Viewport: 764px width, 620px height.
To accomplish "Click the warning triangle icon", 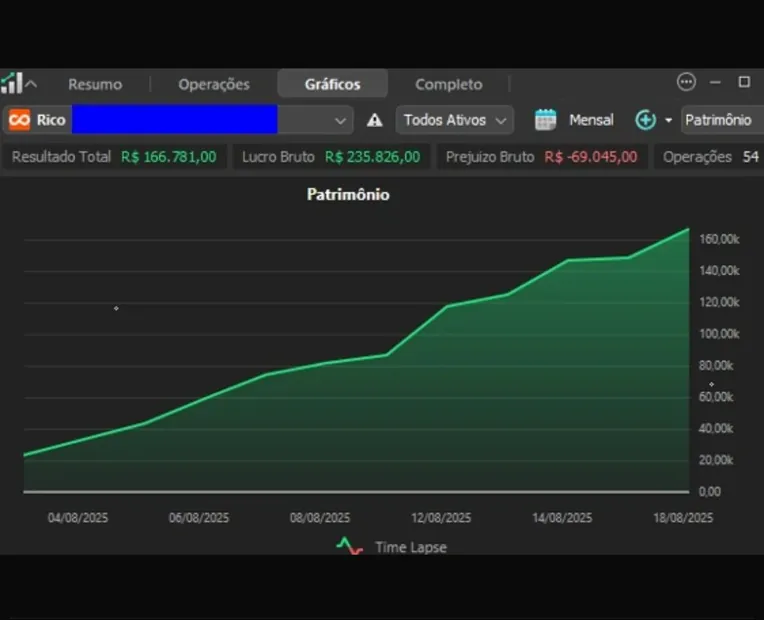I will click(374, 120).
